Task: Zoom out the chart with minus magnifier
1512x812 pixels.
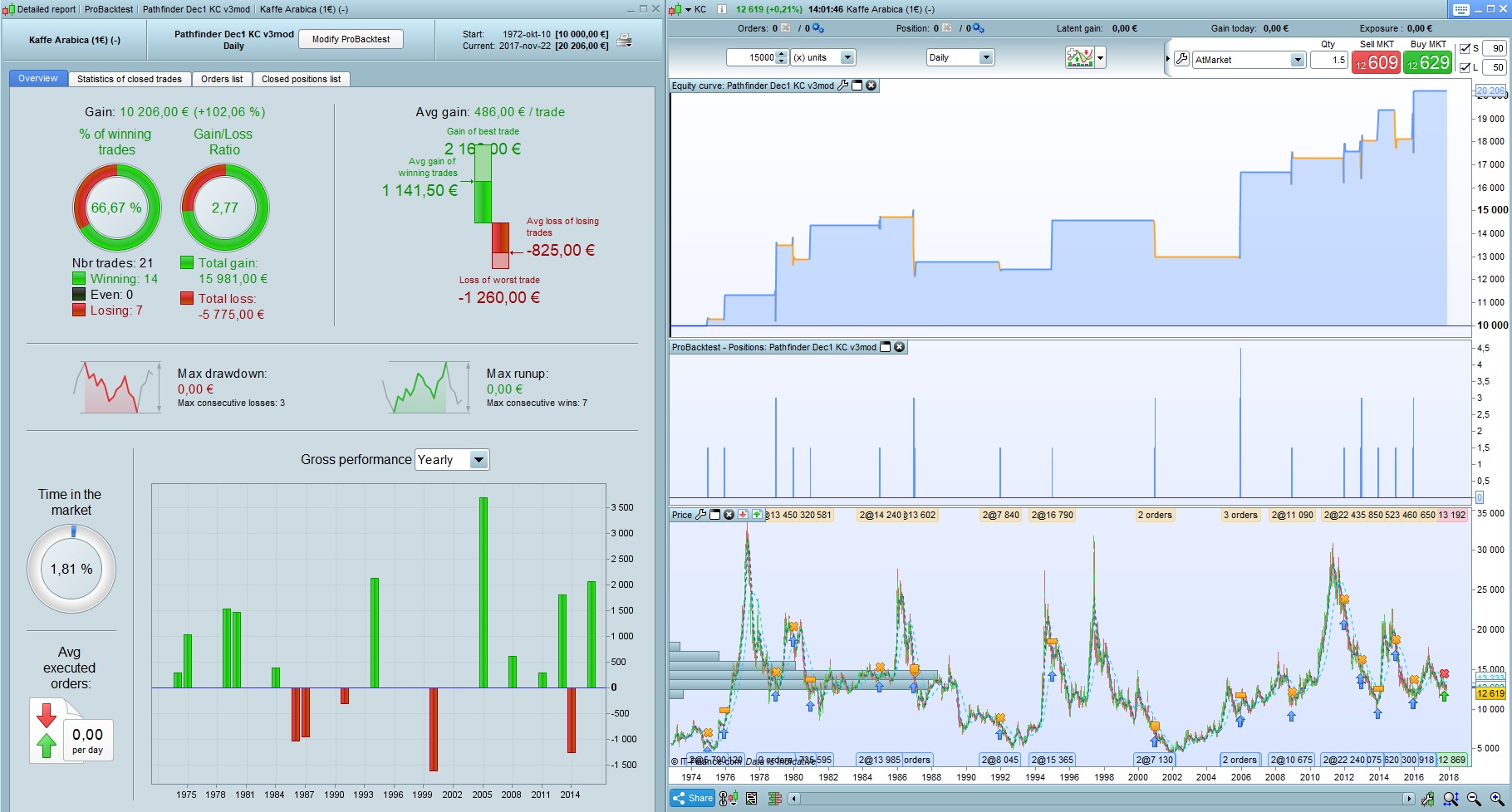Action: (x=1475, y=799)
